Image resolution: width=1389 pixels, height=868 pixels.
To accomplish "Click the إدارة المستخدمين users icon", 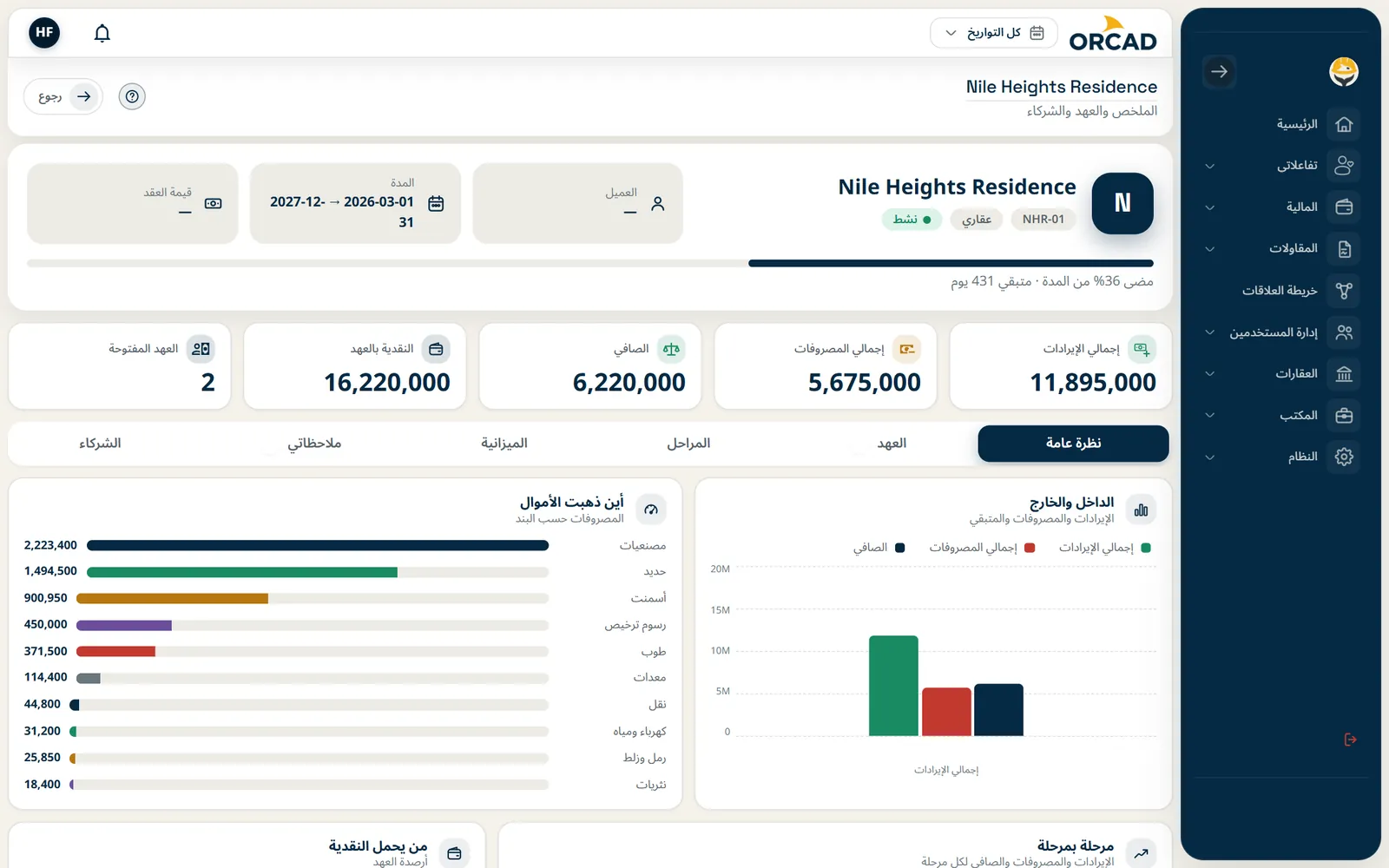I will pyautogui.click(x=1344, y=332).
